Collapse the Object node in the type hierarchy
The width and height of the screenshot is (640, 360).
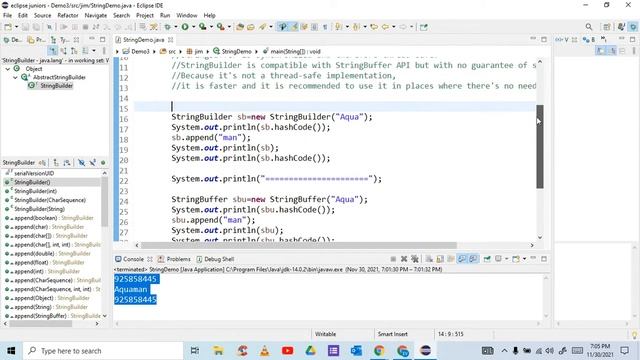[8, 69]
